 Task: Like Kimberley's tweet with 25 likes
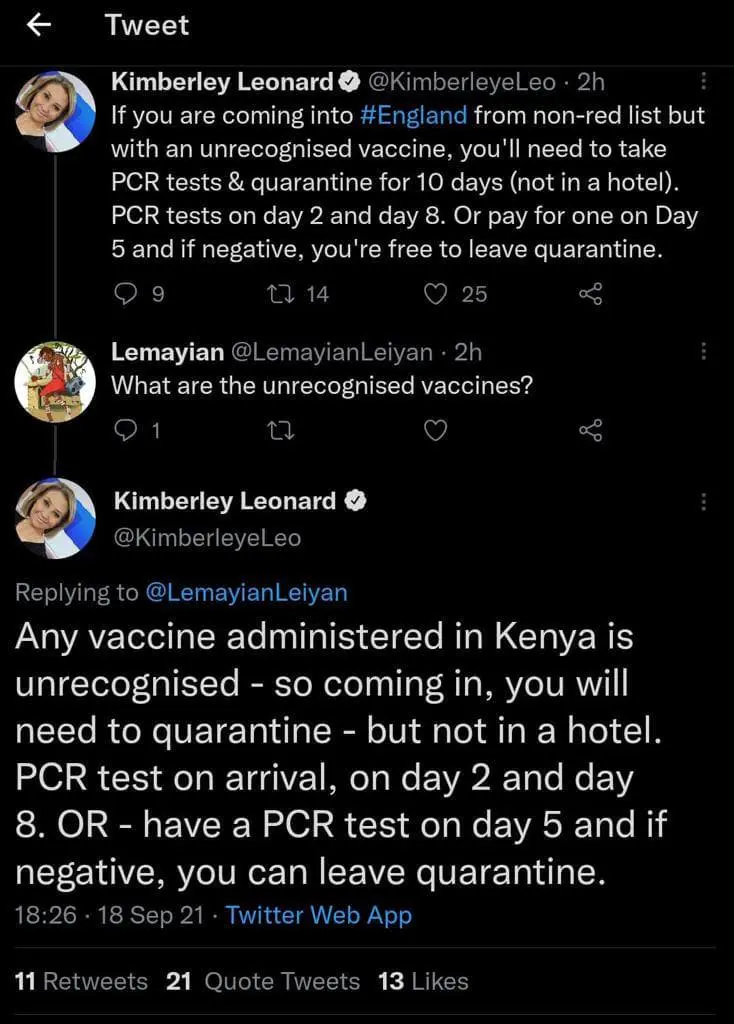tap(436, 293)
